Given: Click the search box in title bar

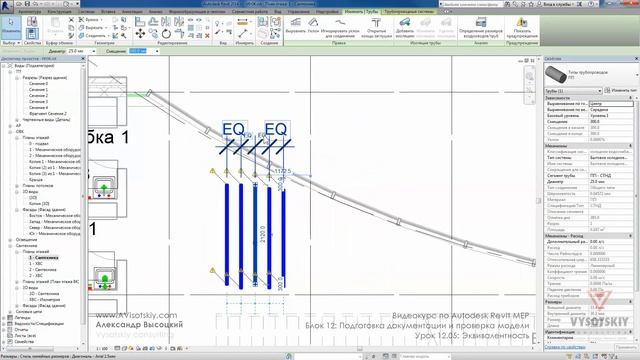Looking at the screenshot, I should pyautogui.click(x=471, y=4).
